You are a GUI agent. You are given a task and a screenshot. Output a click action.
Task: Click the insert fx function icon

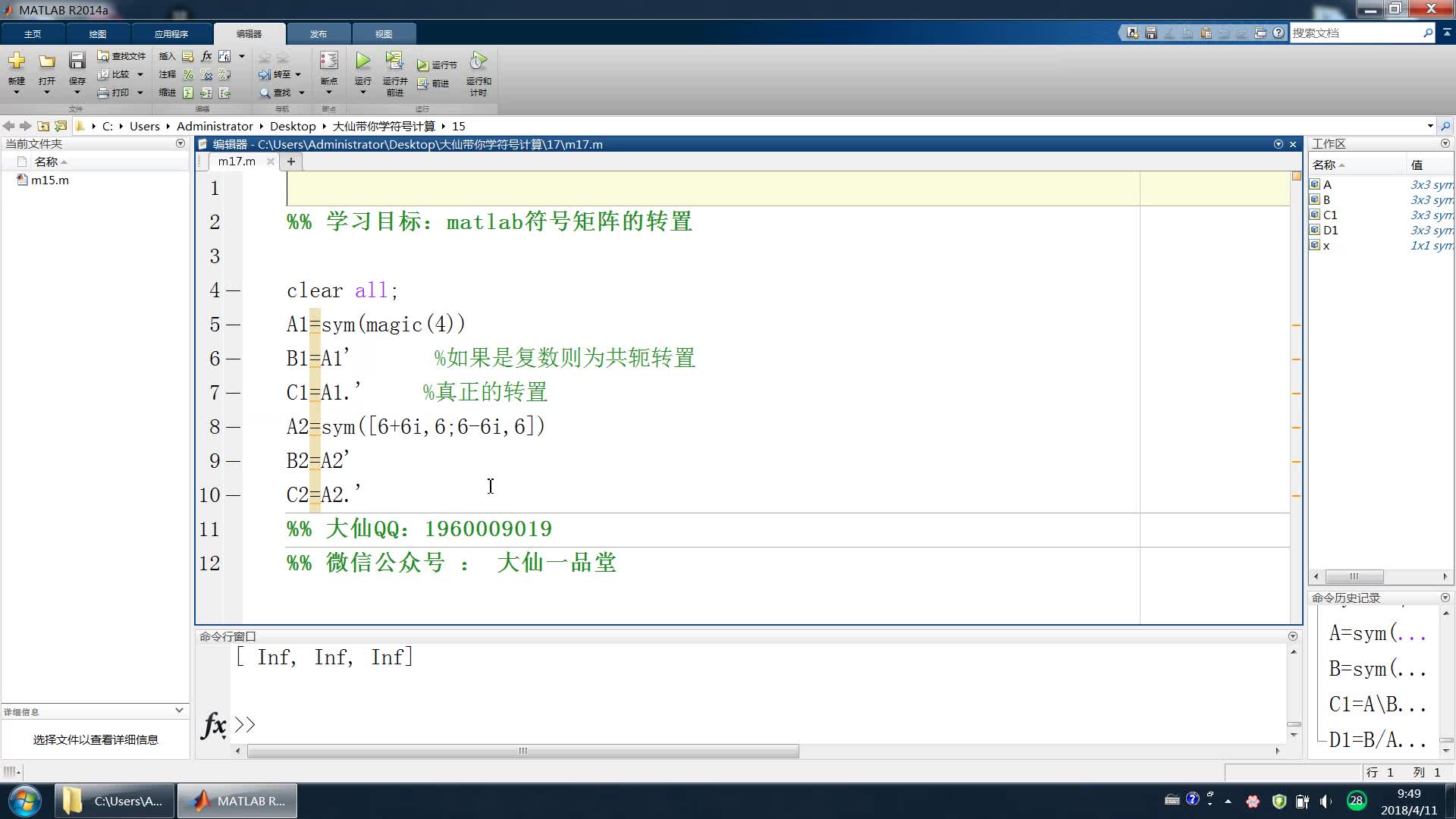coord(206,56)
